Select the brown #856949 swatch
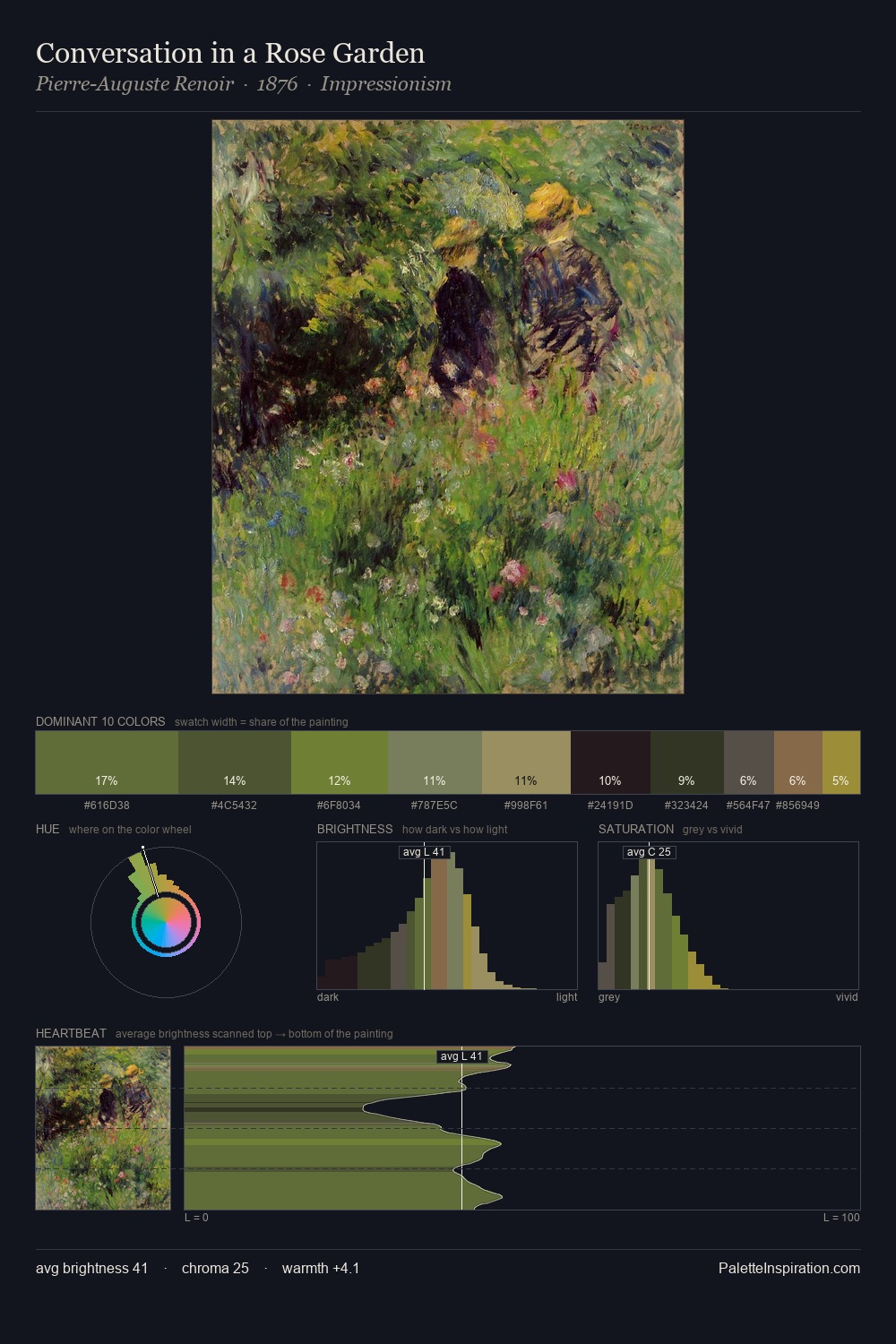This screenshot has width=896, height=1344. [797, 762]
